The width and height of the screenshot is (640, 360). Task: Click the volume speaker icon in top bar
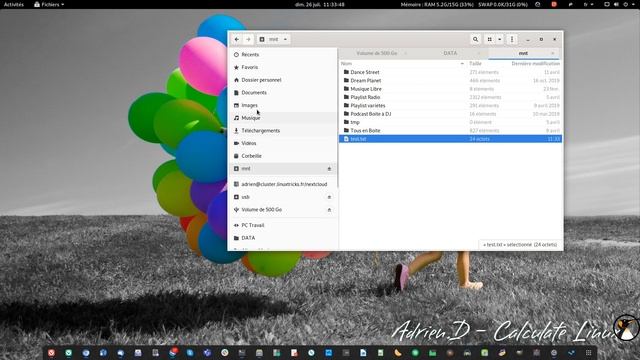click(x=616, y=4)
